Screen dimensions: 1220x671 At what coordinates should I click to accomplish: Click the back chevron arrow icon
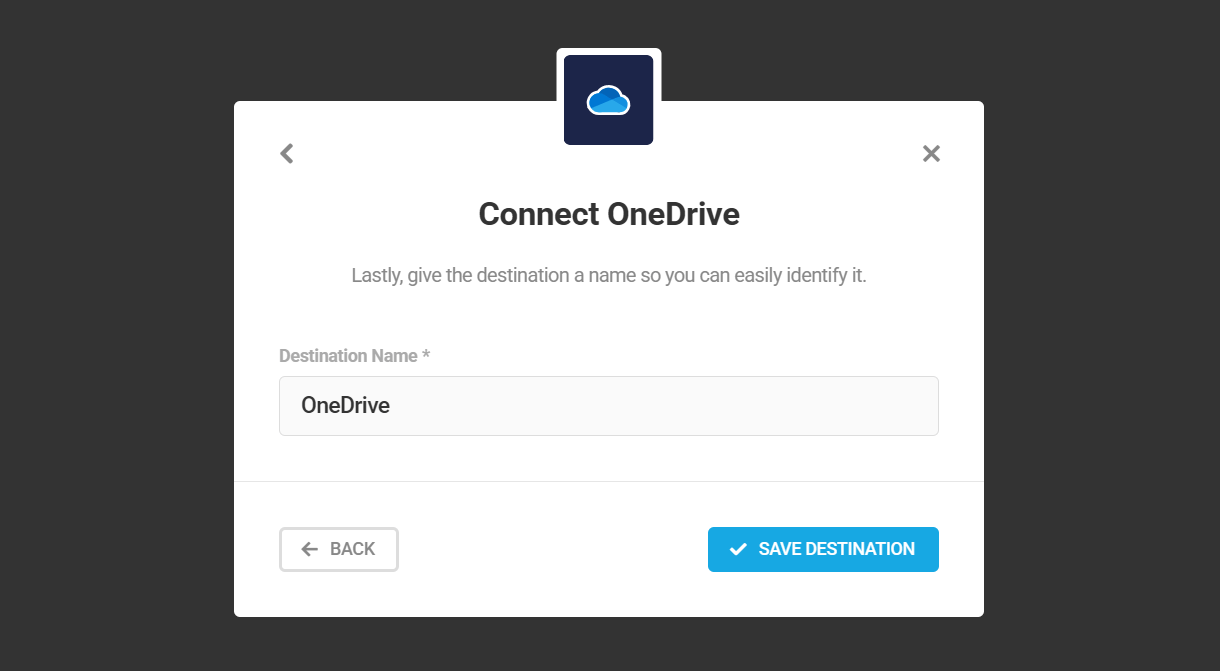[287, 153]
